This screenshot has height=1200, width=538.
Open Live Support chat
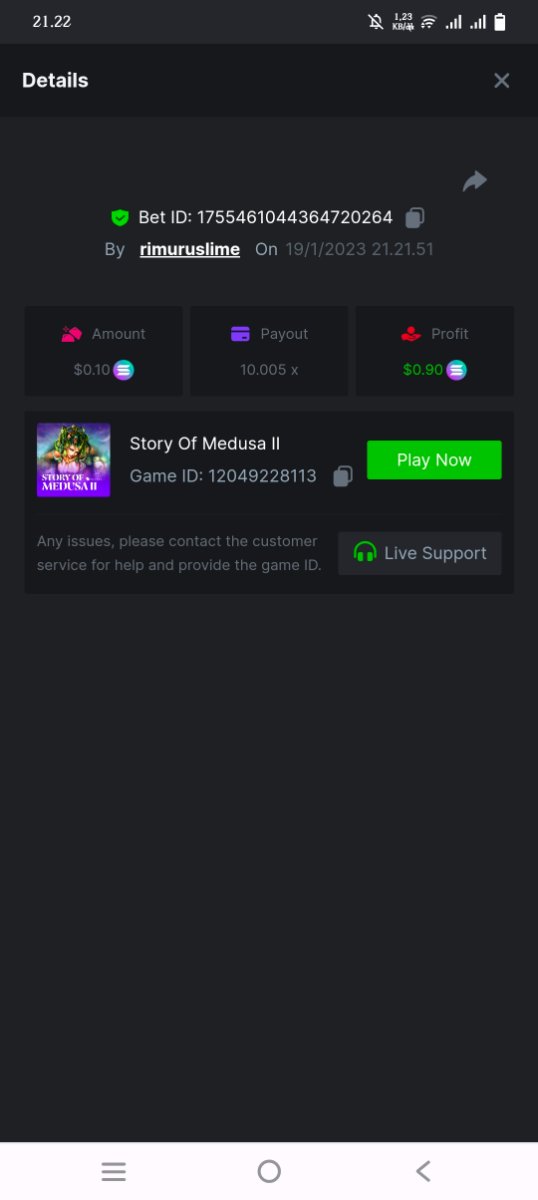coord(420,553)
